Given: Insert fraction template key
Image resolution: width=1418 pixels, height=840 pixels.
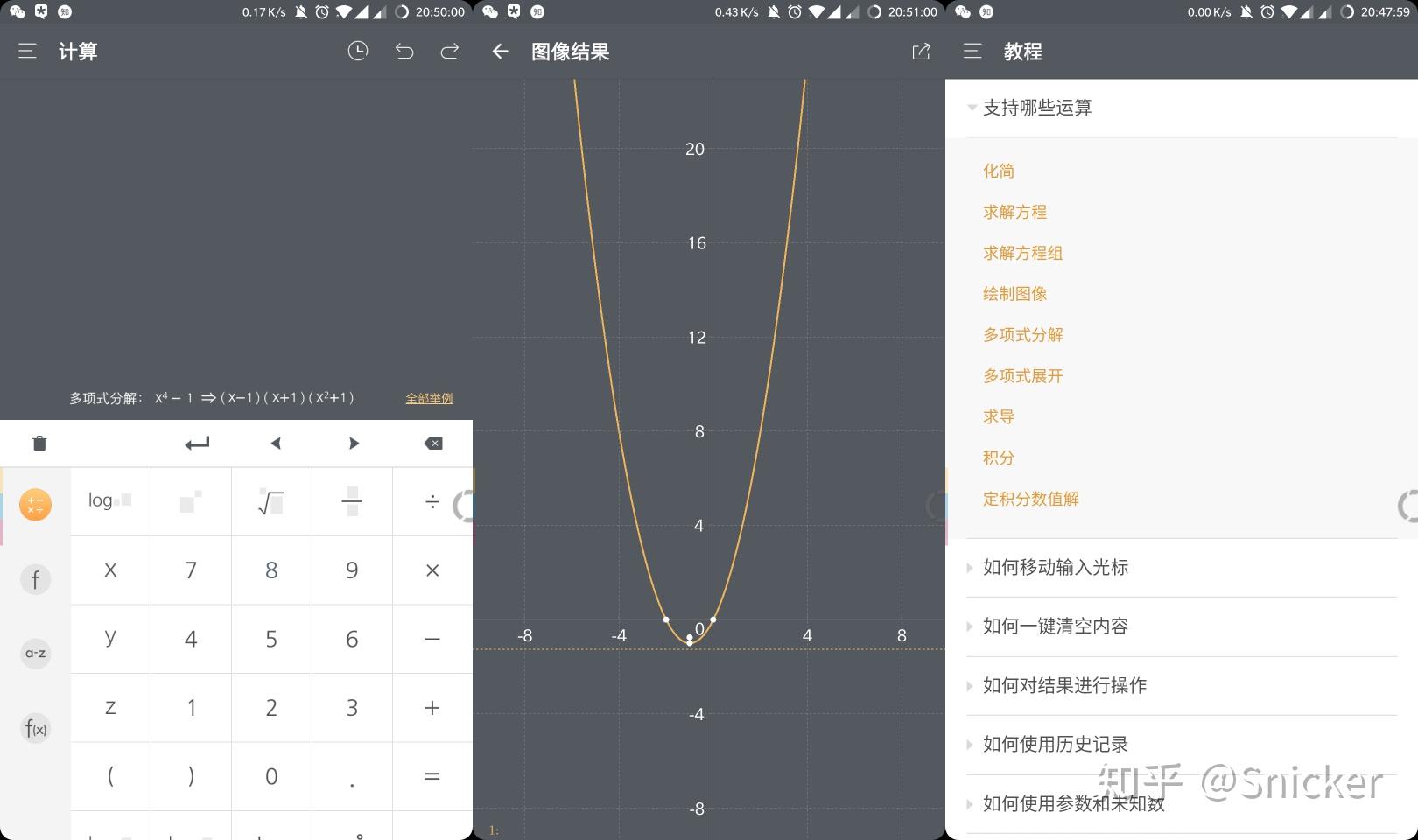Looking at the screenshot, I should coord(352,501).
